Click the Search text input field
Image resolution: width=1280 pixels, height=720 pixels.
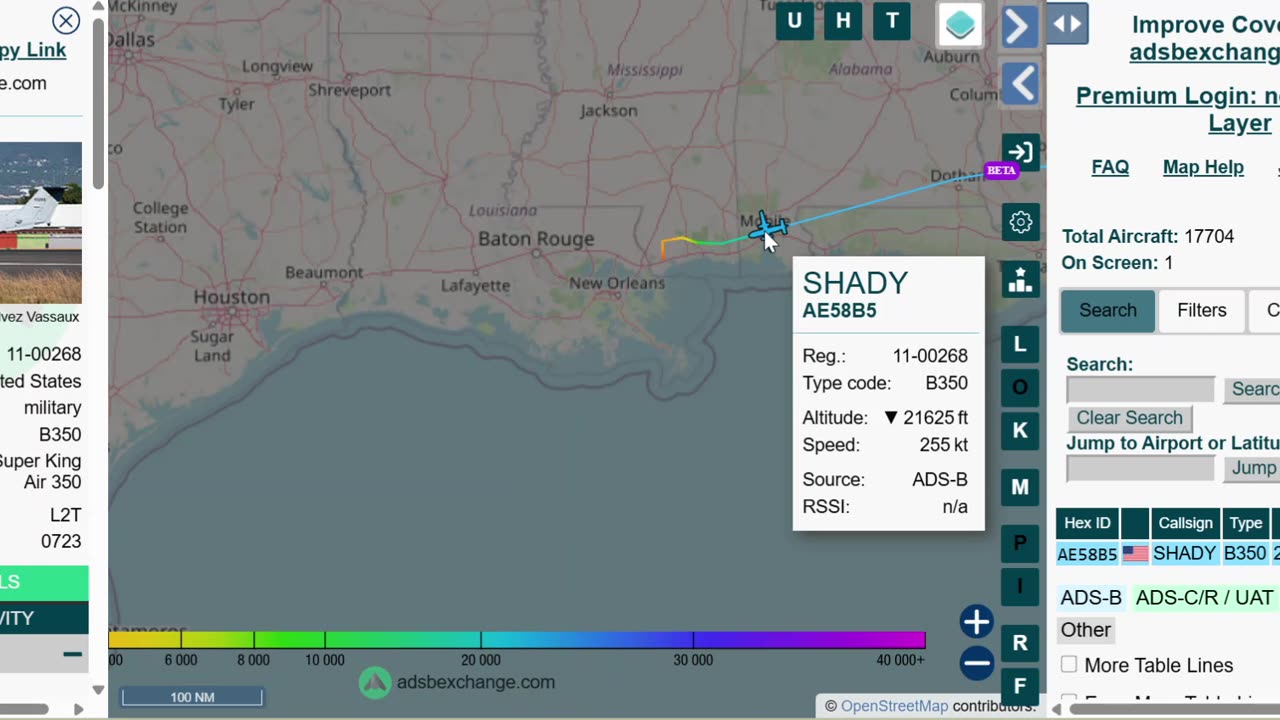1140,390
